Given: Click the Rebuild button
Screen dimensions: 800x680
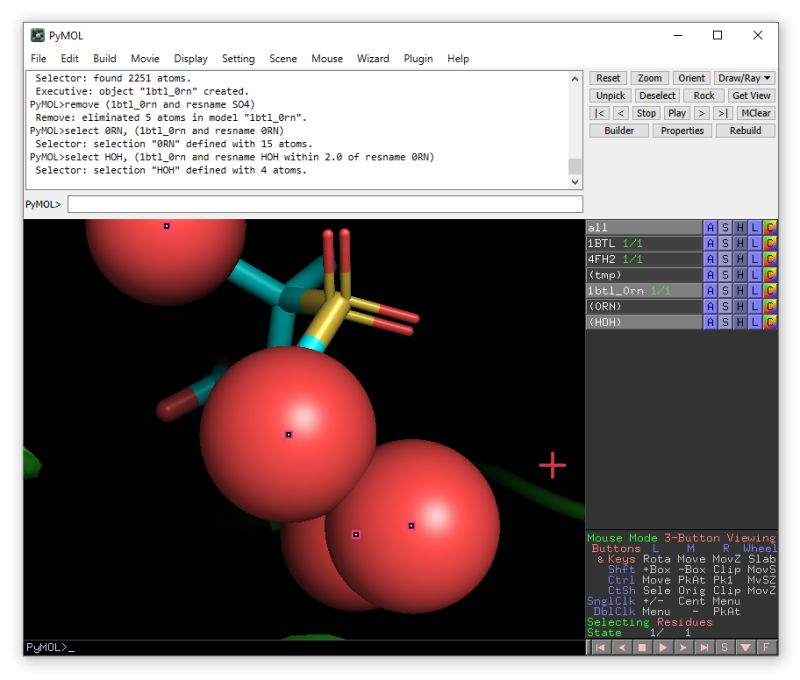Looking at the screenshot, I should 745,131.
